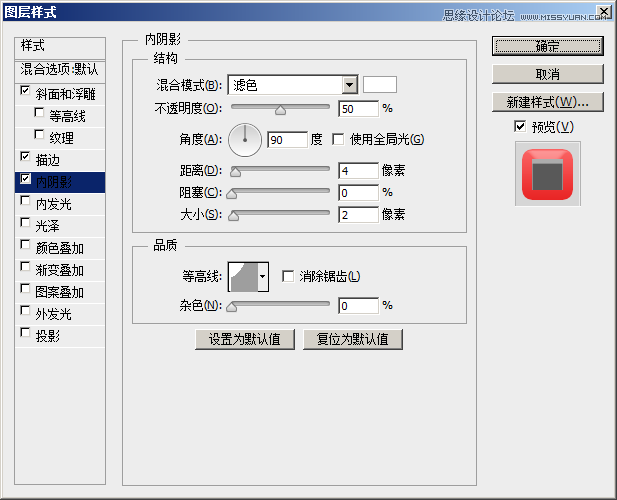Viewport: 617px width, 500px height.
Task: Enable 使用全局光 checkbox
Action: (338, 139)
